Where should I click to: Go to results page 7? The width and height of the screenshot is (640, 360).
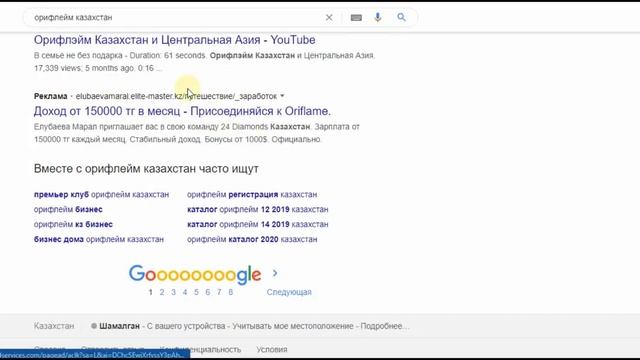click(x=219, y=292)
